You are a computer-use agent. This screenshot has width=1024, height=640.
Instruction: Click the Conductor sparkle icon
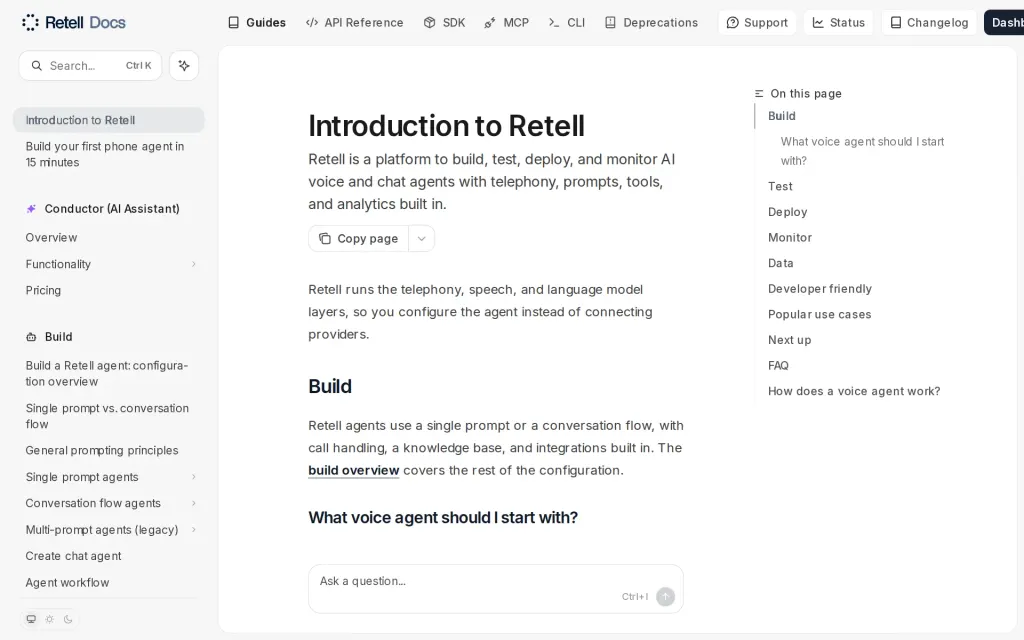pyautogui.click(x=31, y=209)
